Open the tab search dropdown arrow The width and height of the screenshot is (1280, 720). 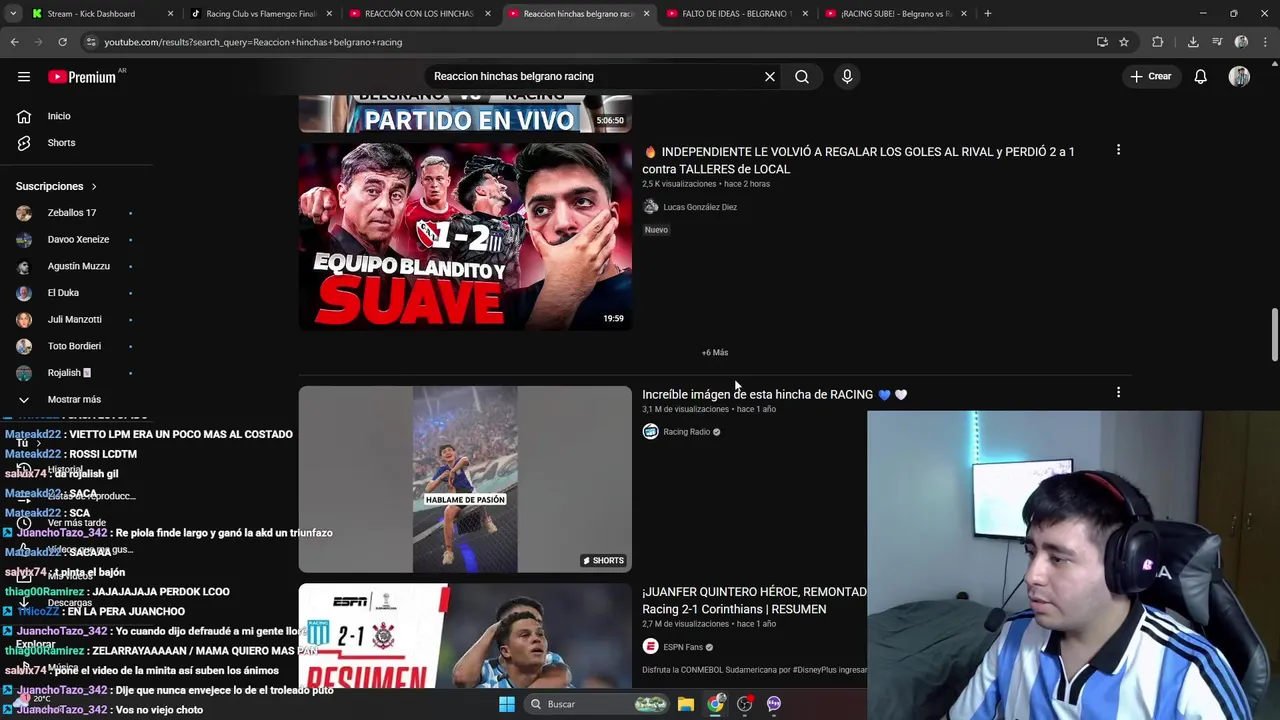(x=13, y=14)
